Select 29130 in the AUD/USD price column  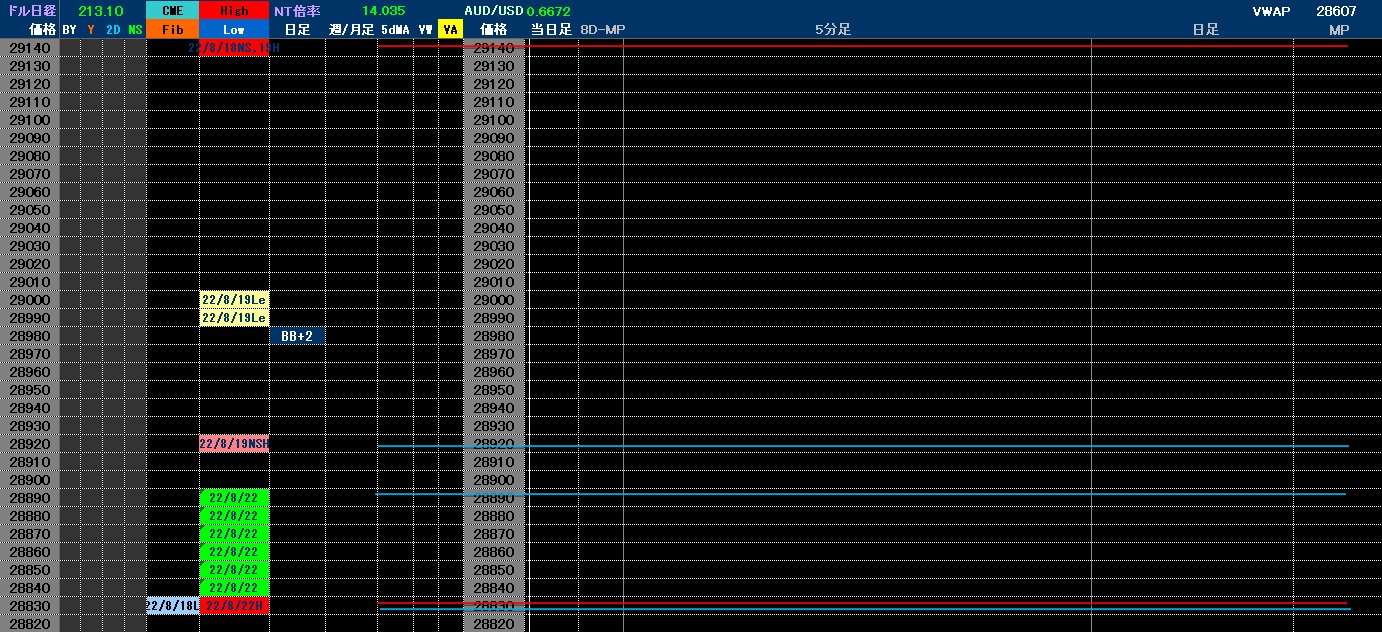[x=494, y=66]
